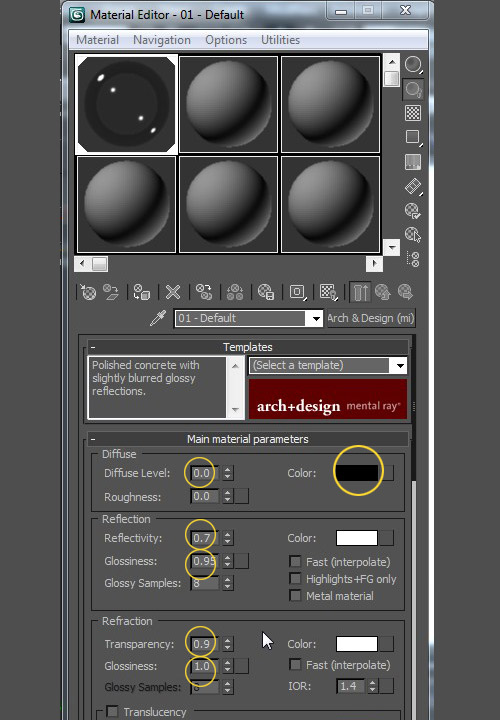Open the Select a template dropdown

point(400,366)
